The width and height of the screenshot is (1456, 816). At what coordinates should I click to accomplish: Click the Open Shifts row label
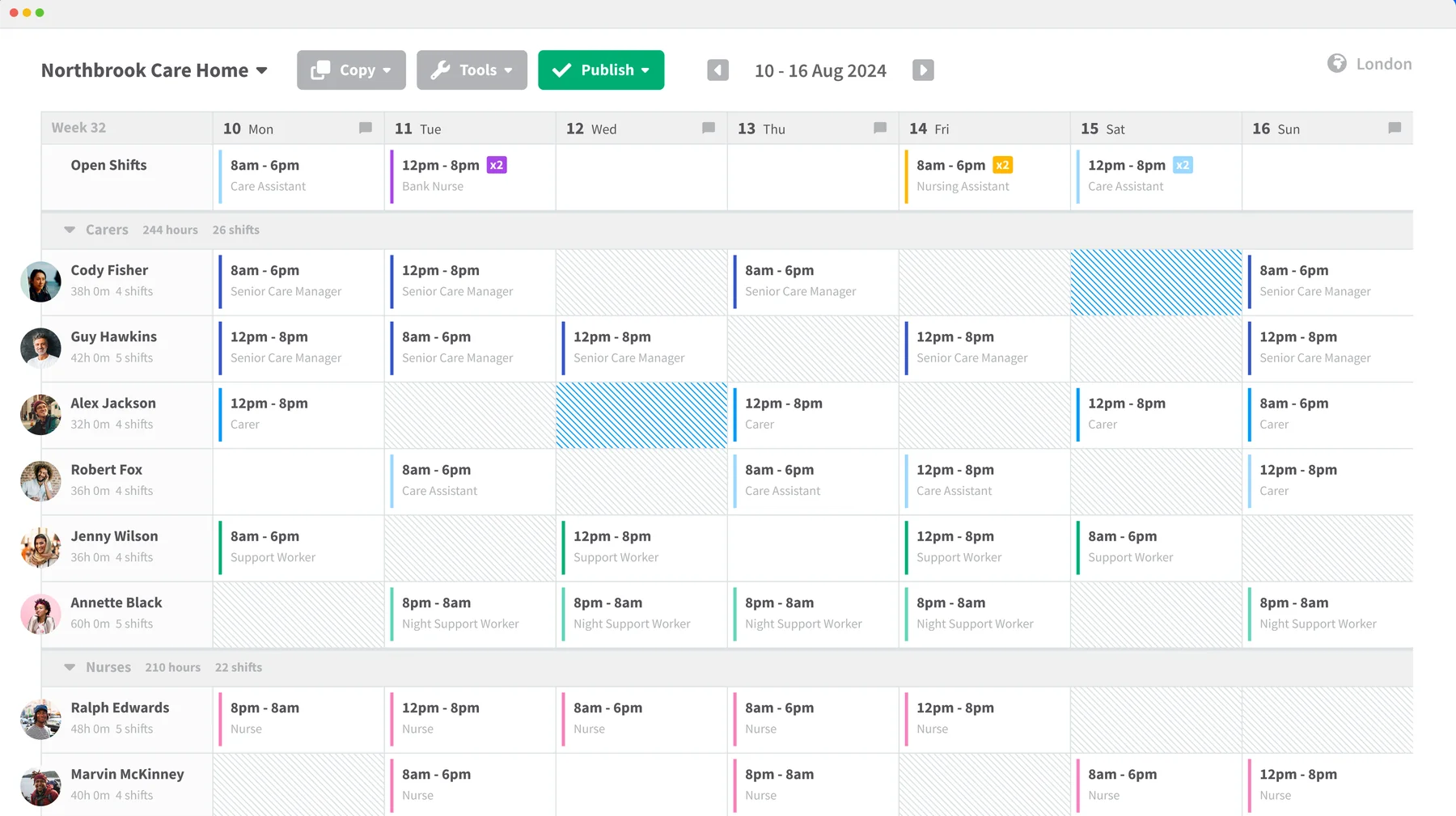108,165
